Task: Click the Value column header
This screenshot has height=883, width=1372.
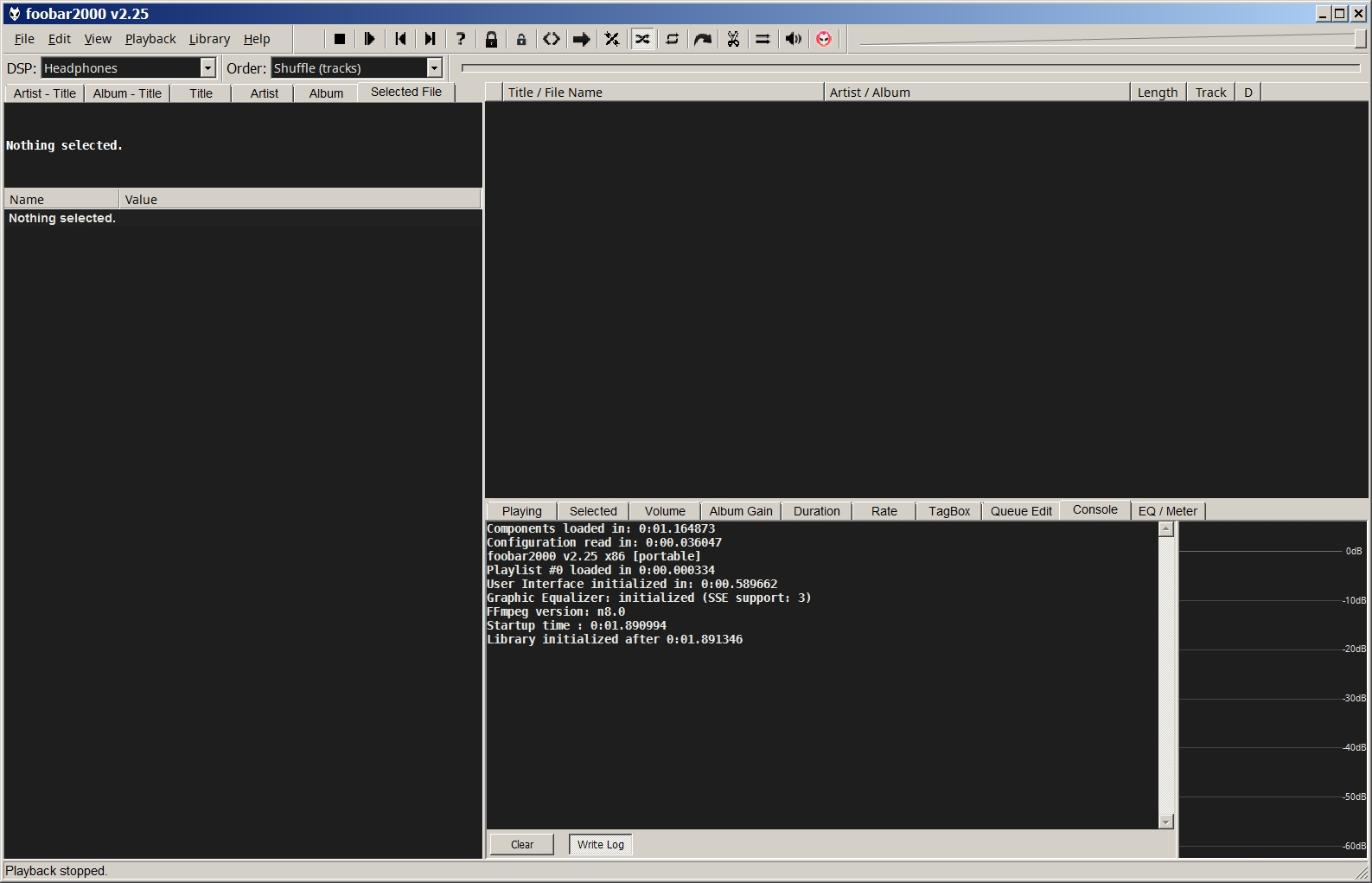Action: (299, 199)
